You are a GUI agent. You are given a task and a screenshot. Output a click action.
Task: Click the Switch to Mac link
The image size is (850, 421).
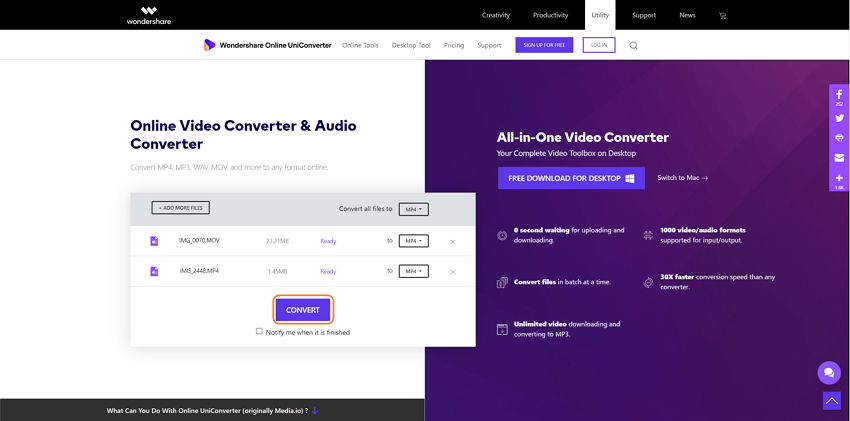(x=682, y=178)
